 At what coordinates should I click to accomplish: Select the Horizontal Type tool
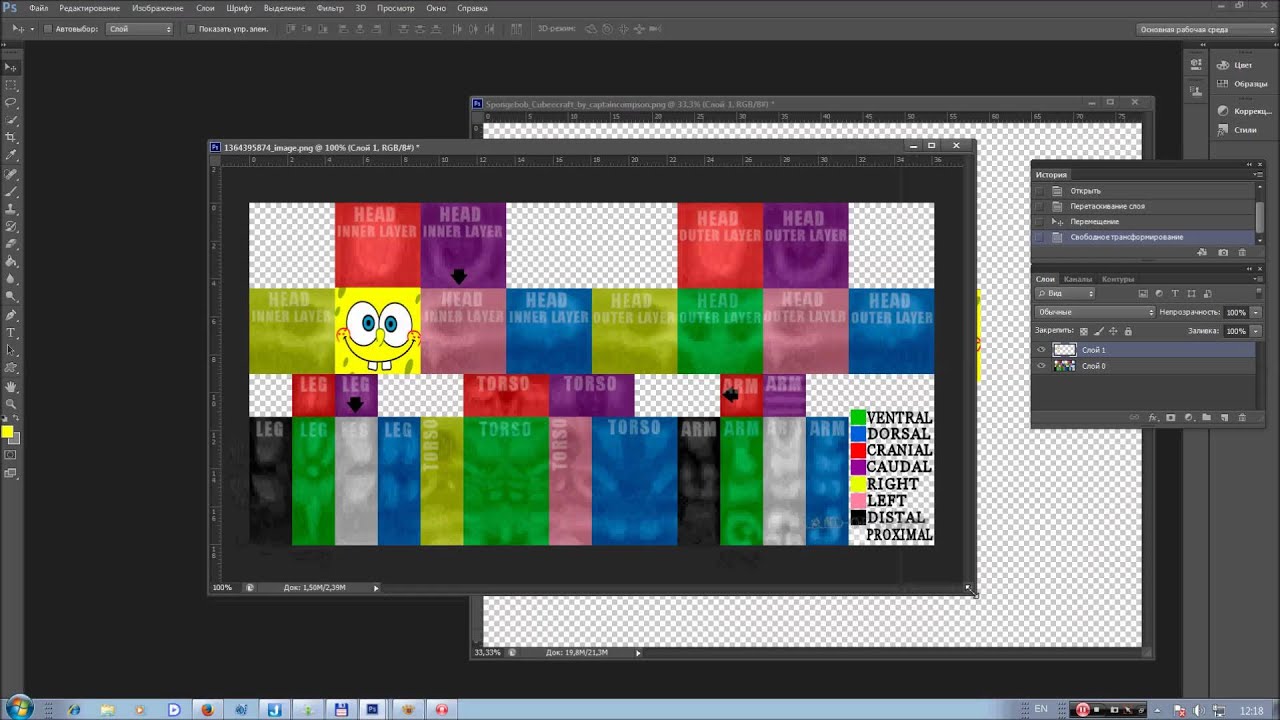(11, 333)
